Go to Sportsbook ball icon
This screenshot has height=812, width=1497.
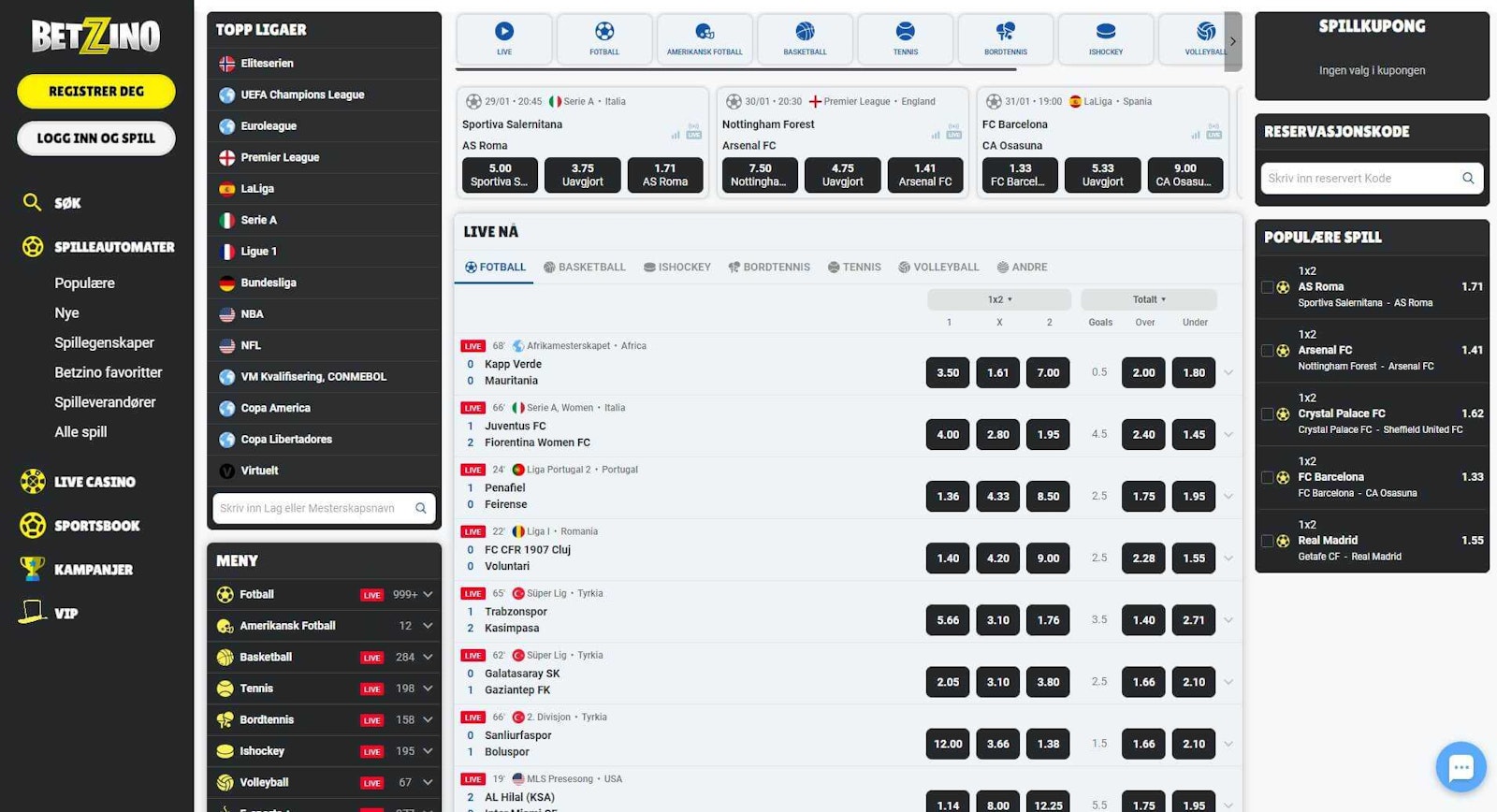33,525
